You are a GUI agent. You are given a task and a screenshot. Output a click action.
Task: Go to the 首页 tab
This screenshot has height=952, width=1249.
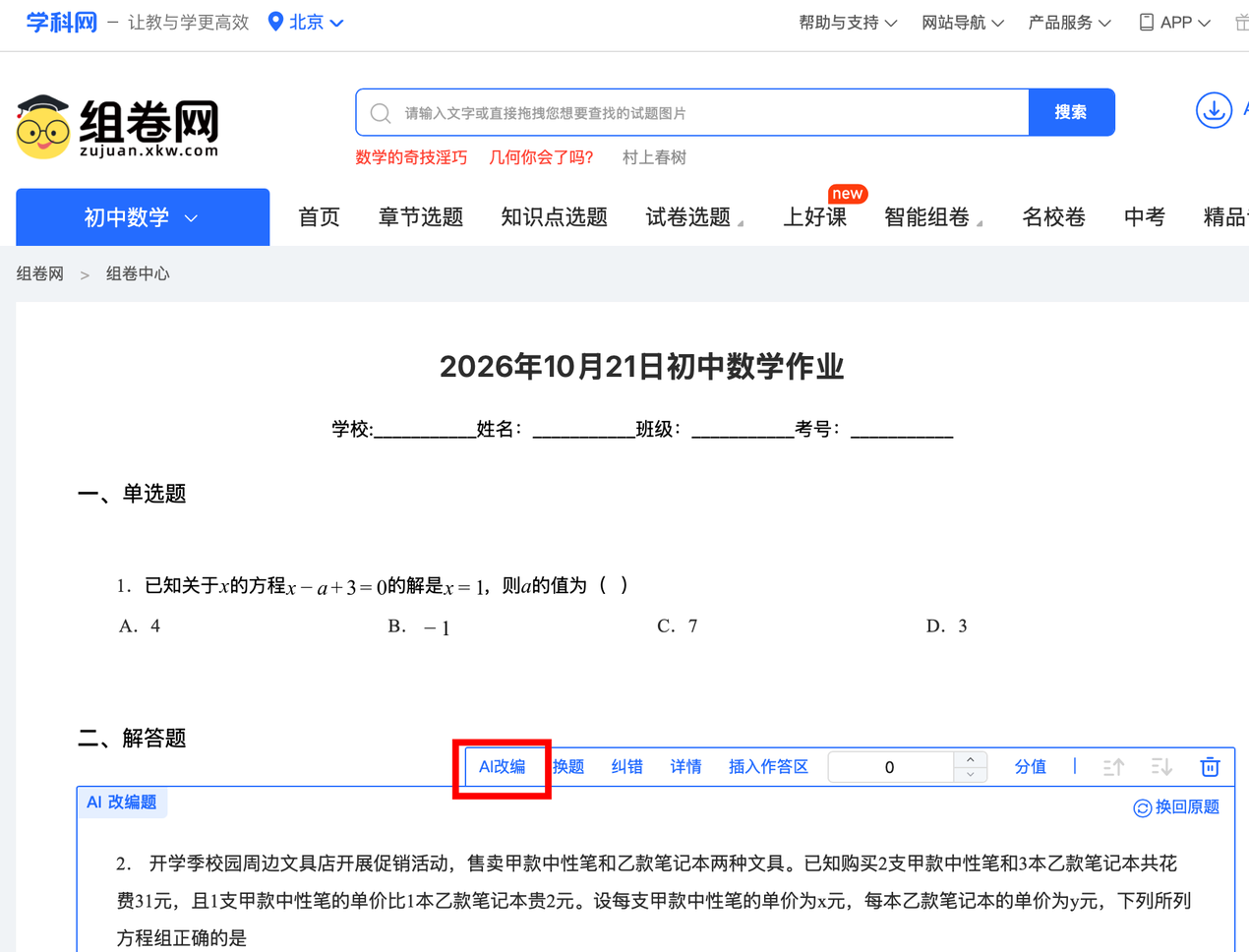[x=319, y=217]
